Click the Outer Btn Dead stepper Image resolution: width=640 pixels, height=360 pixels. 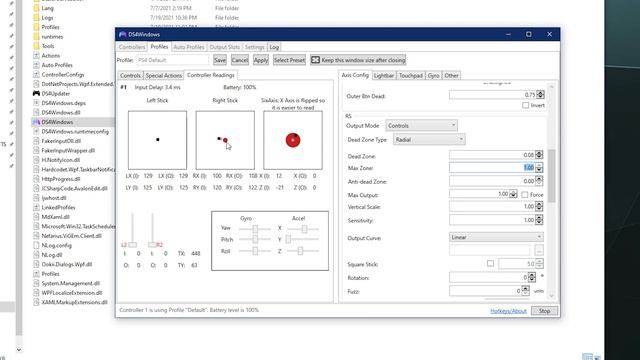(540, 95)
